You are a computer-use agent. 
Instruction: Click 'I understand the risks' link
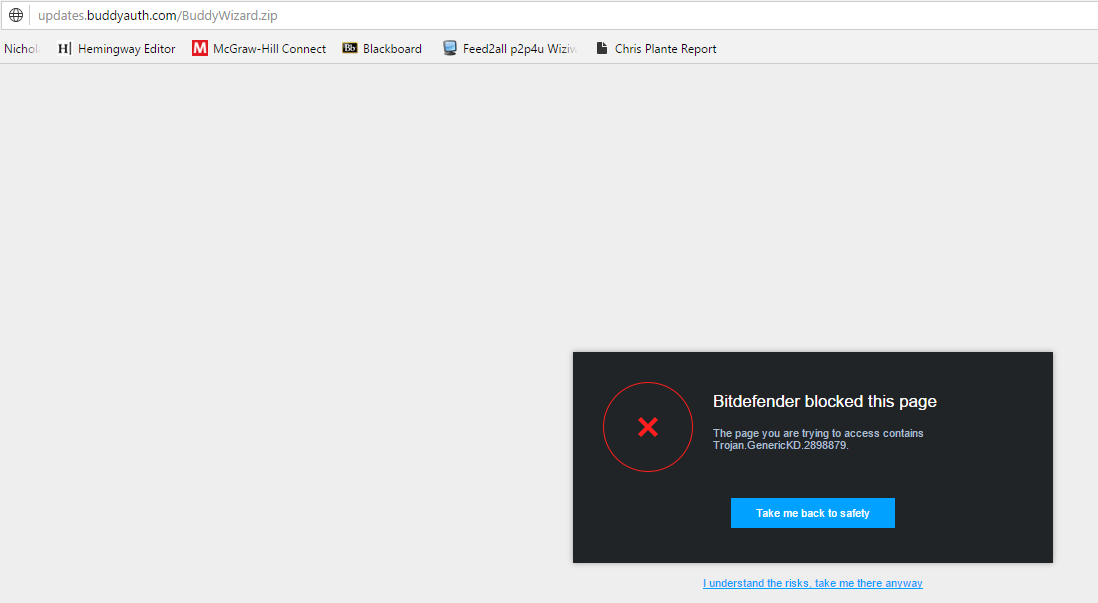coord(812,583)
